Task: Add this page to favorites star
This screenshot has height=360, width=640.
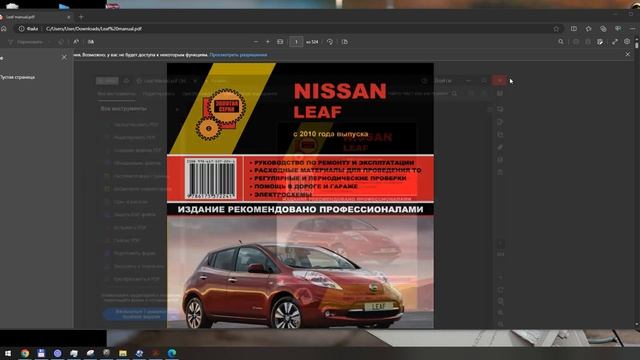Action: click(x=556, y=29)
